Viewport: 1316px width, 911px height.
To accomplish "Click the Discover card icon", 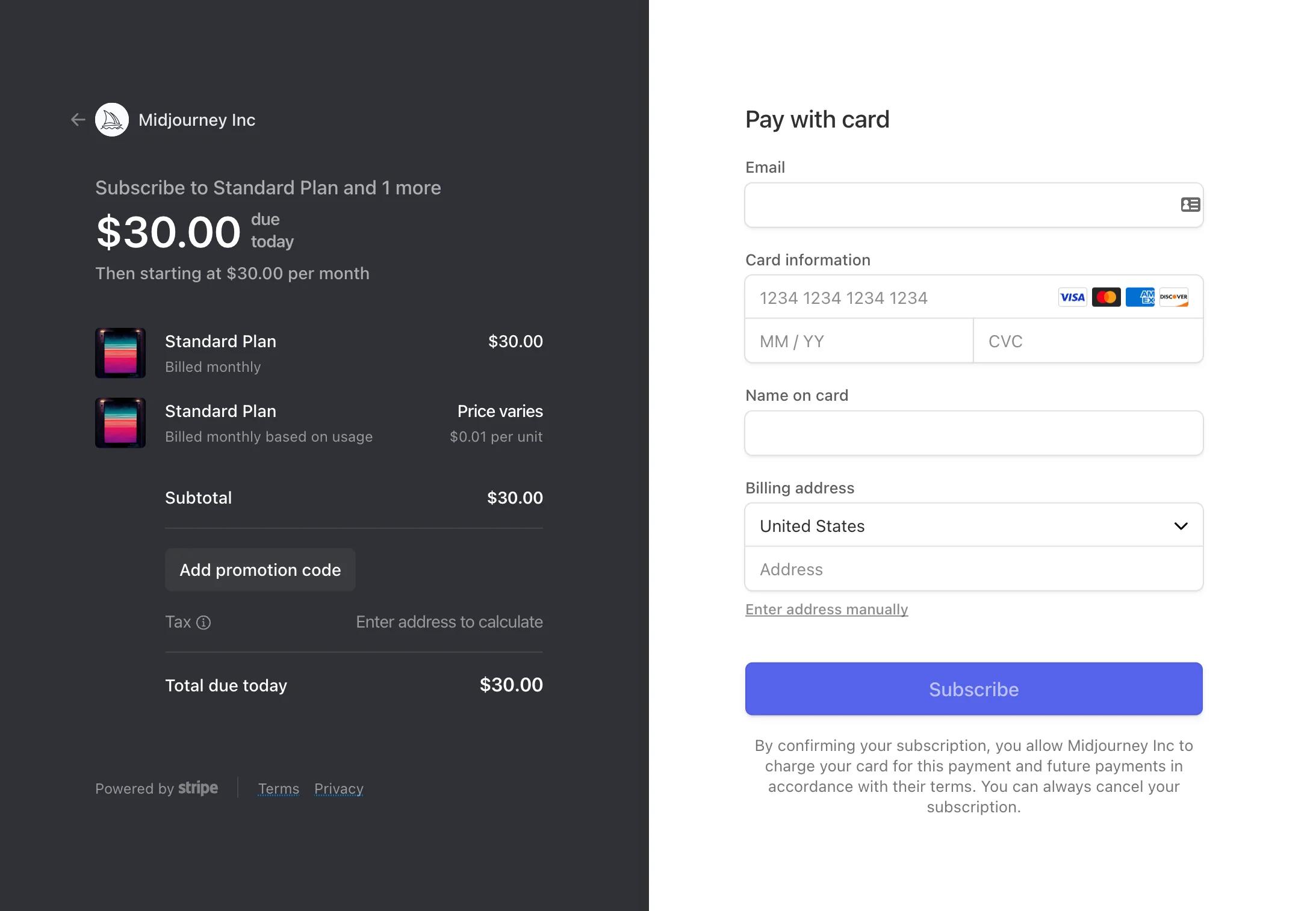I will [1173, 297].
